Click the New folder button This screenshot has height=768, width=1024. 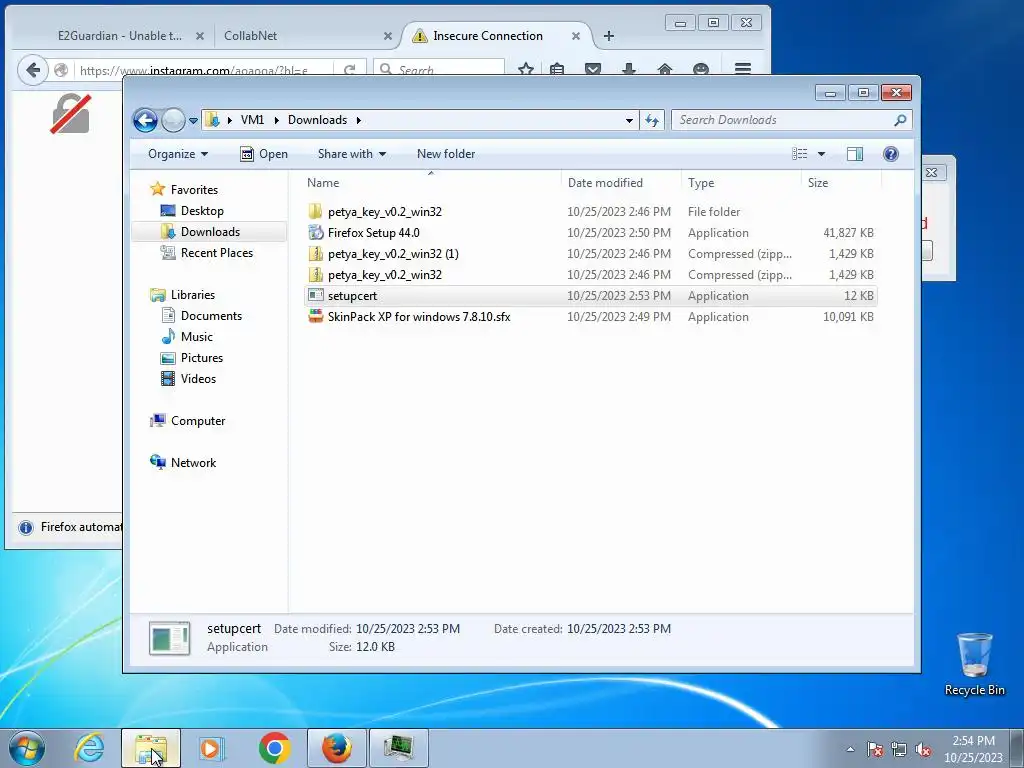446,154
